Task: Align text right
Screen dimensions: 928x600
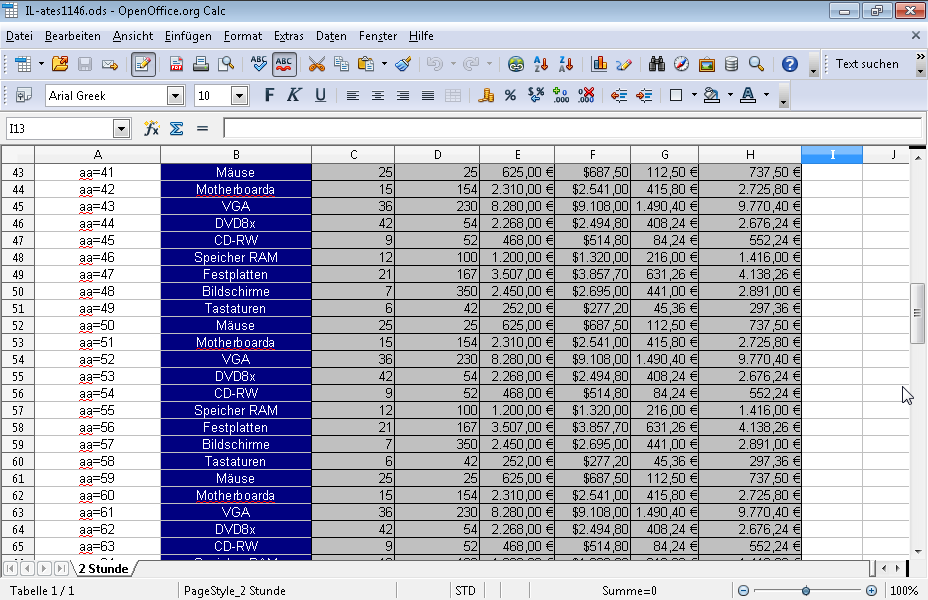Action: pyautogui.click(x=403, y=95)
